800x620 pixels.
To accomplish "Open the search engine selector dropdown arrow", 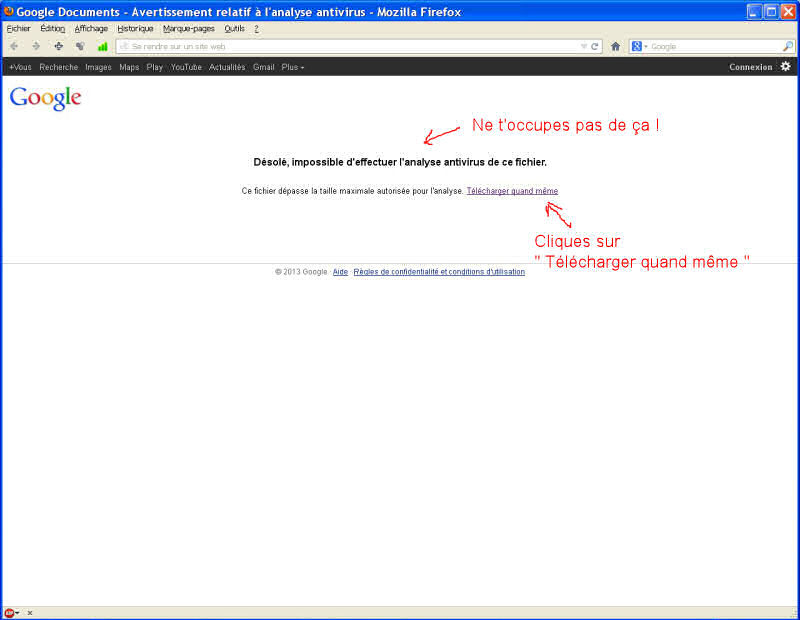I will point(646,46).
